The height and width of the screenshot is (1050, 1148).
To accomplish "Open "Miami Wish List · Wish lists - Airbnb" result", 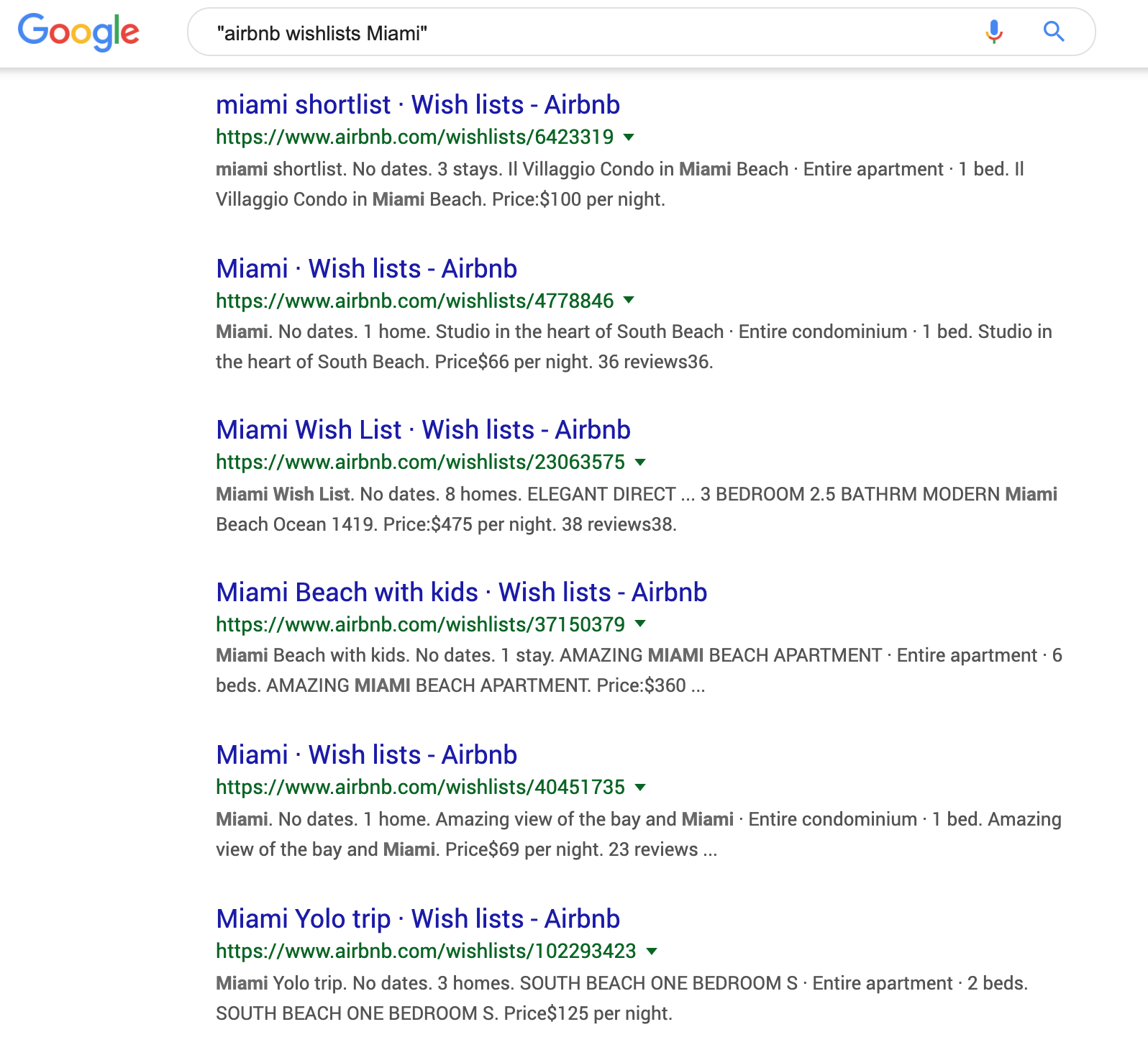I will [424, 429].
